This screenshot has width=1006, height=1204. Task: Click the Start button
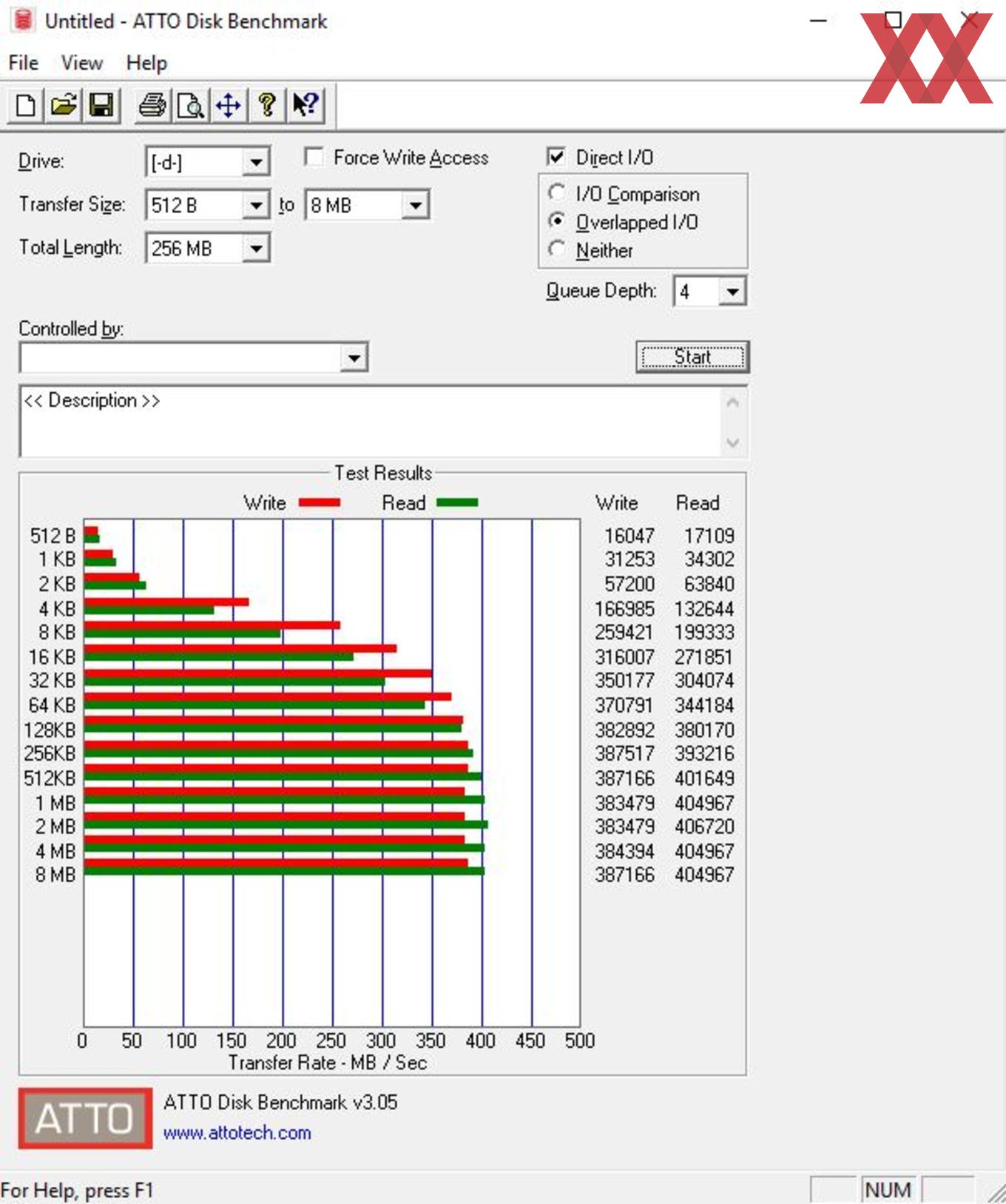692,357
